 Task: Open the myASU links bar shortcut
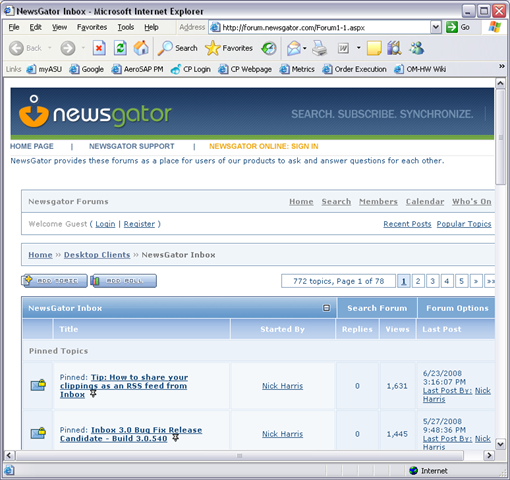(44, 69)
